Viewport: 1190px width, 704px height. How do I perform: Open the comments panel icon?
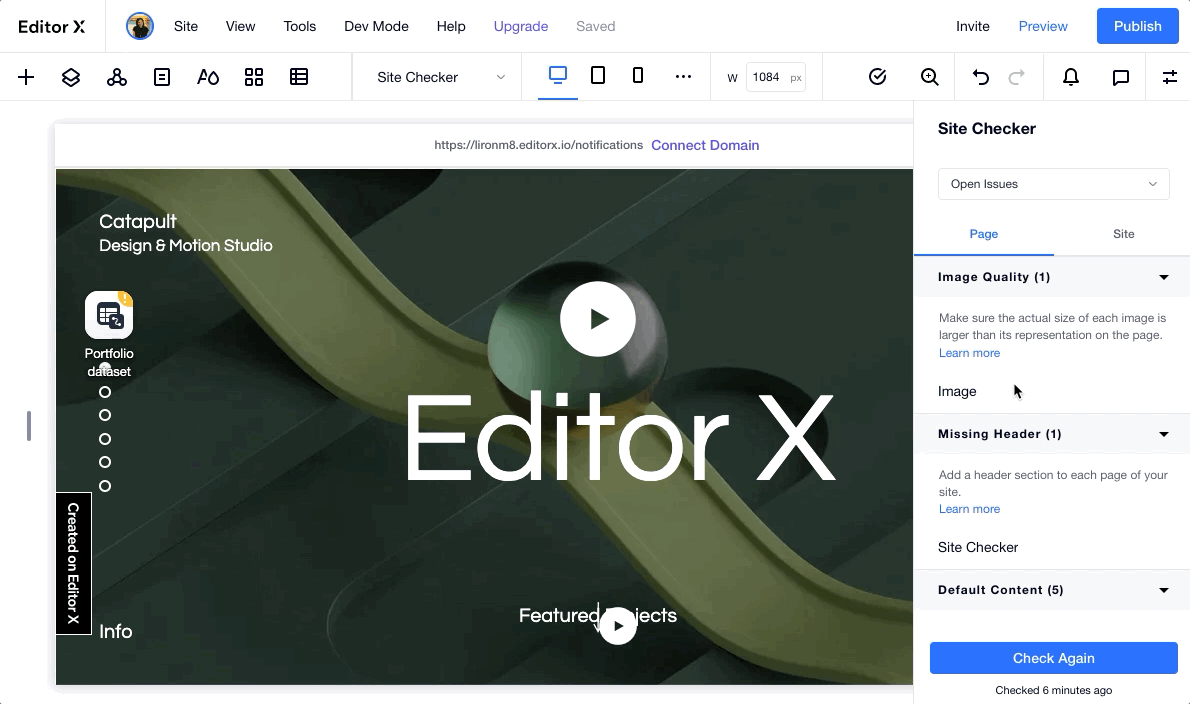click(1120, 77)
